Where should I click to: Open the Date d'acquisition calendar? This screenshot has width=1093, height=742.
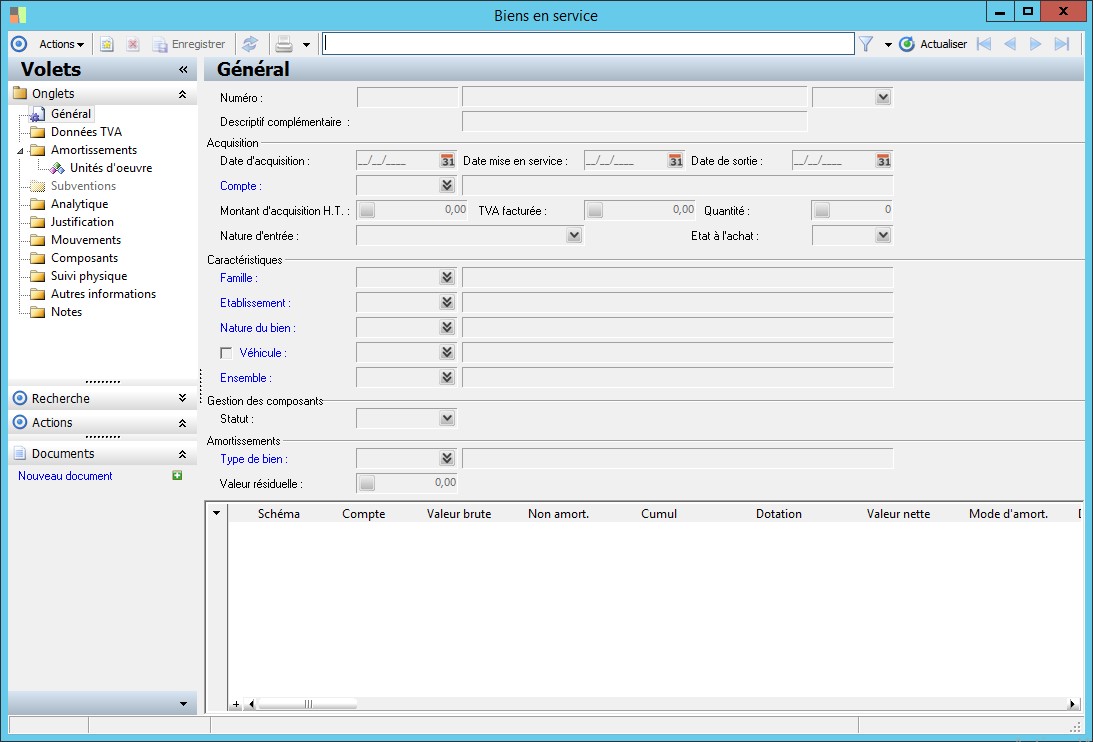coord(448,161)
